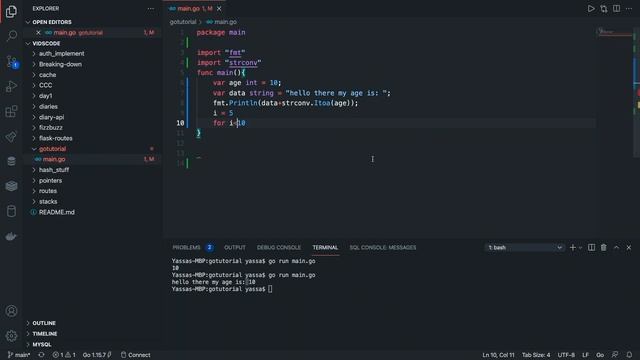640x360 pixels.
Task: Click Connect in the status bar
Action: pos(136,355)
